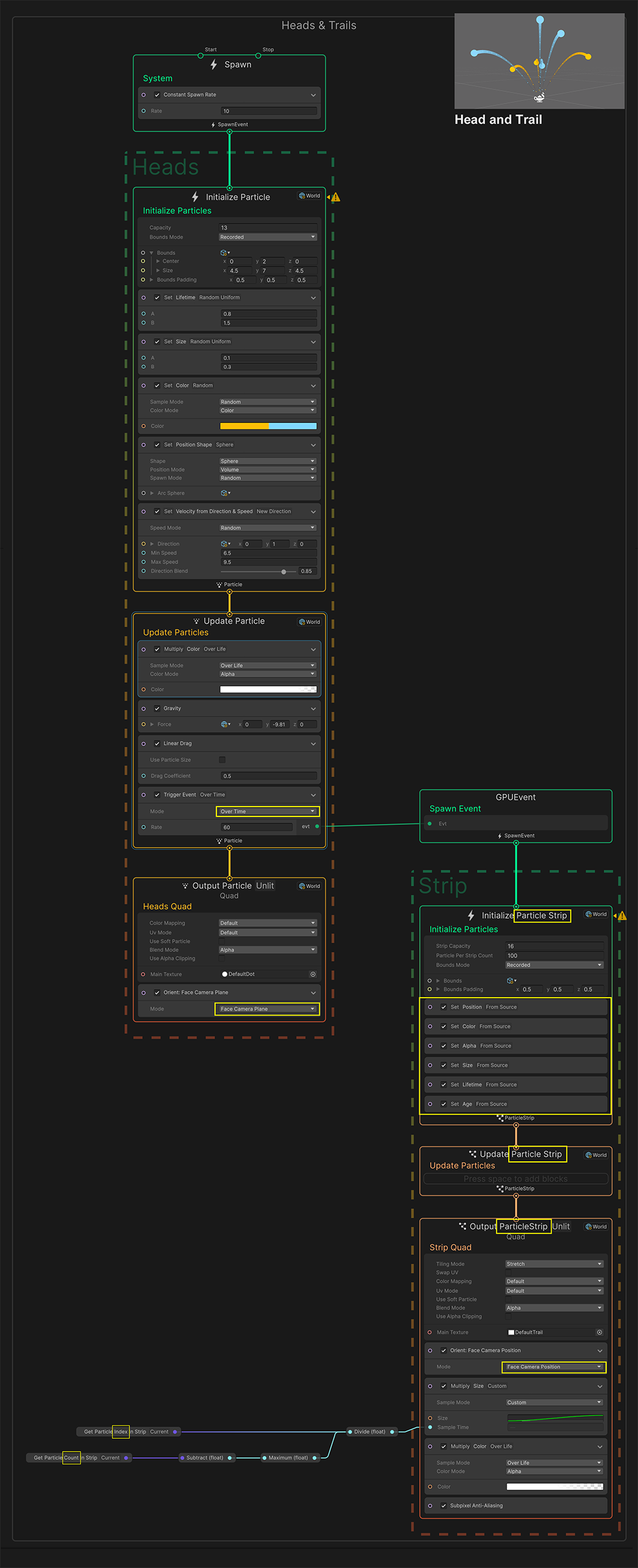Open the Trigger Event Mode dropdown
This screenshot has height=1568, width=638.
268,812
